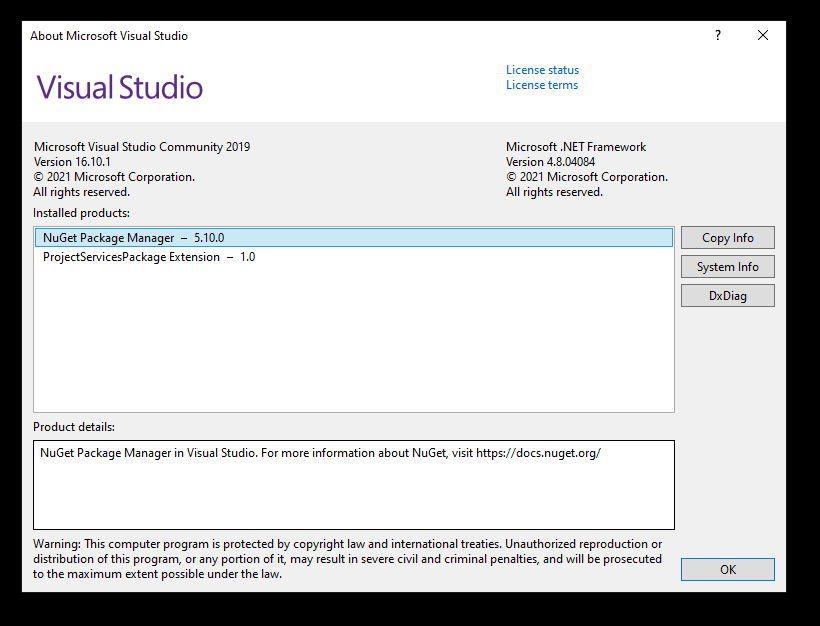Open the License terms link
820x626 pixels.
542,85
